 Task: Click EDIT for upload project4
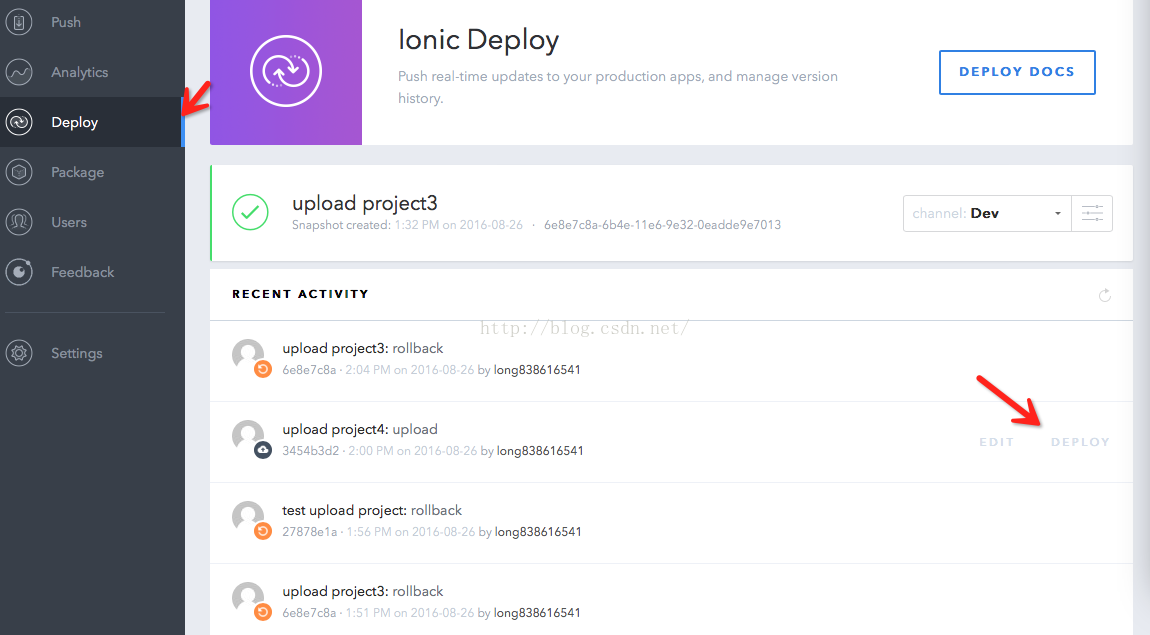click(x=996, y=442)
